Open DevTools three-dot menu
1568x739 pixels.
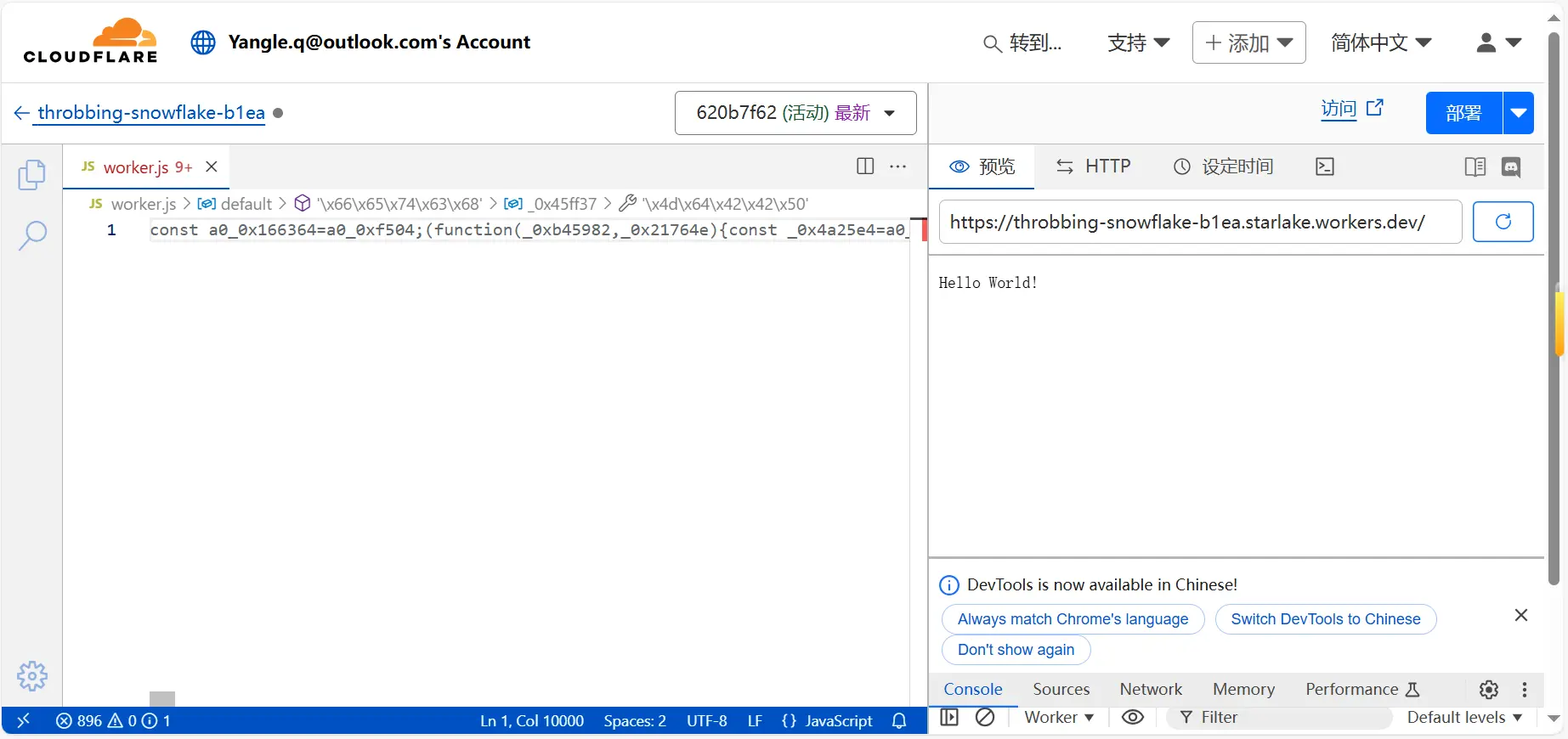tap(1525, 689)
